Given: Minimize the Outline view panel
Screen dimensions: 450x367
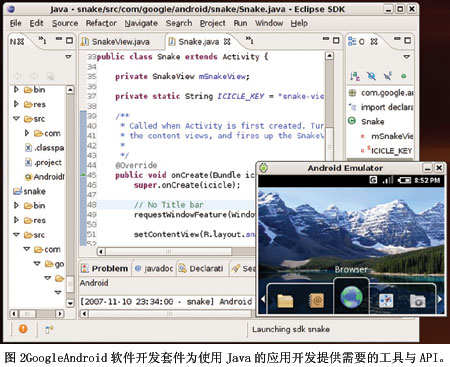Looking at the screenshot, I should 397,39.
